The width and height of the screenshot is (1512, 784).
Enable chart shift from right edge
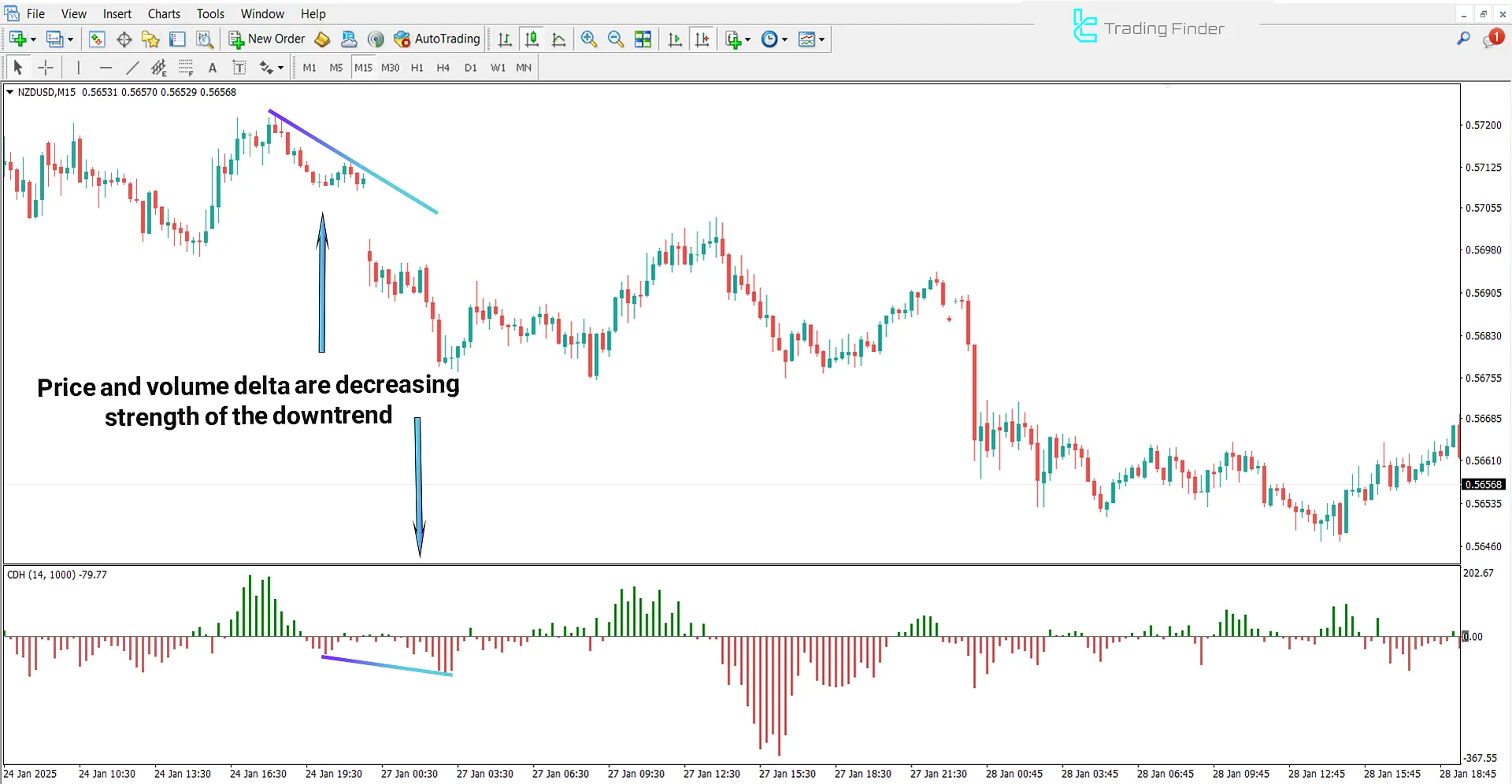[x=702, y=39]
